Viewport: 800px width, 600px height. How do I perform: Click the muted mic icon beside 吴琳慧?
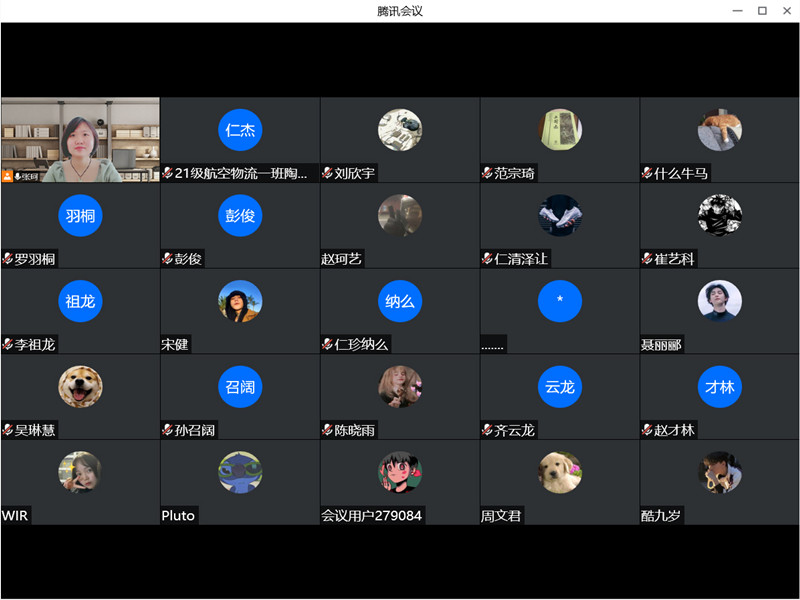pos(8,431)
